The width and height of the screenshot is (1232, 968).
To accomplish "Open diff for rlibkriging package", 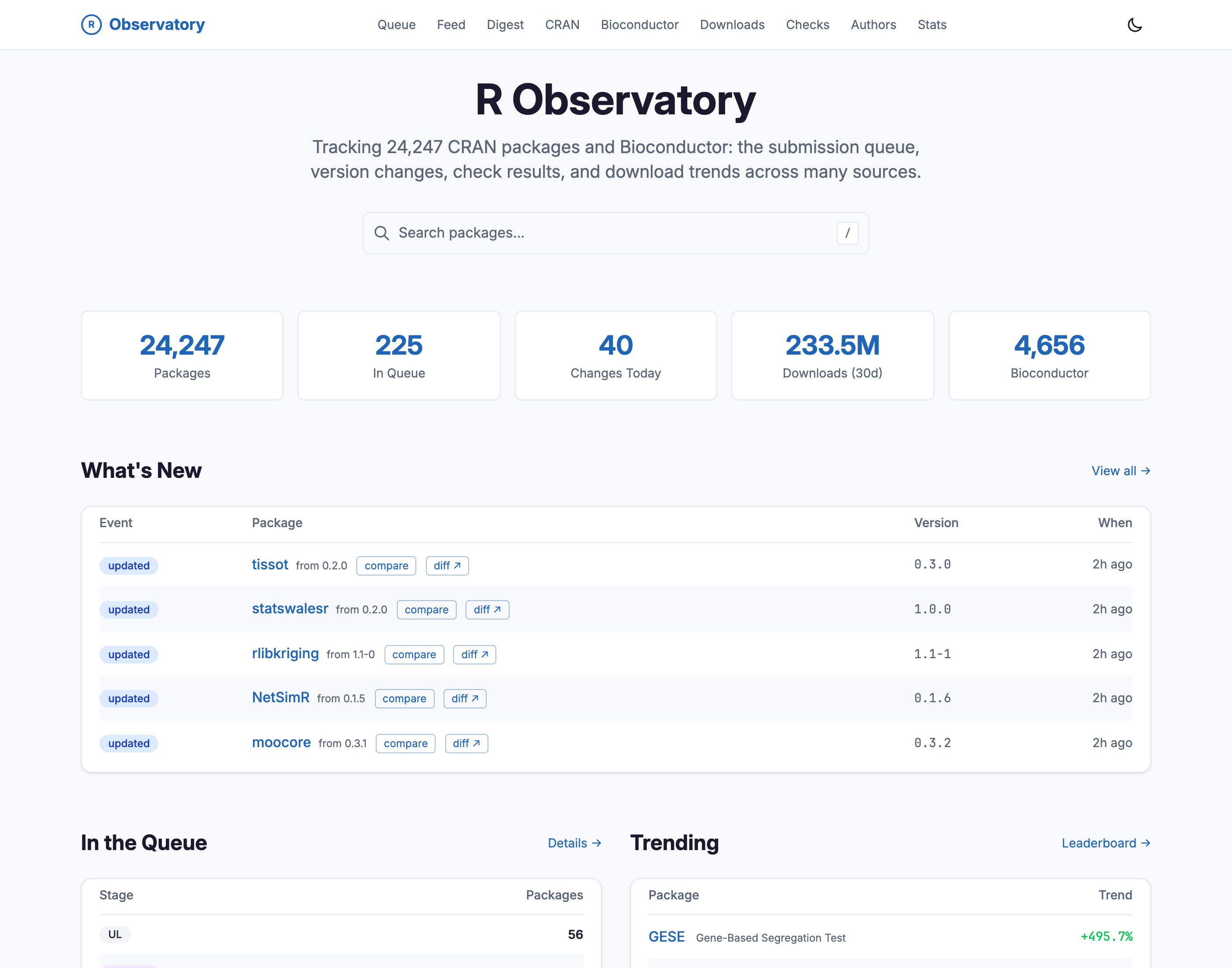I will click(475, 655).
